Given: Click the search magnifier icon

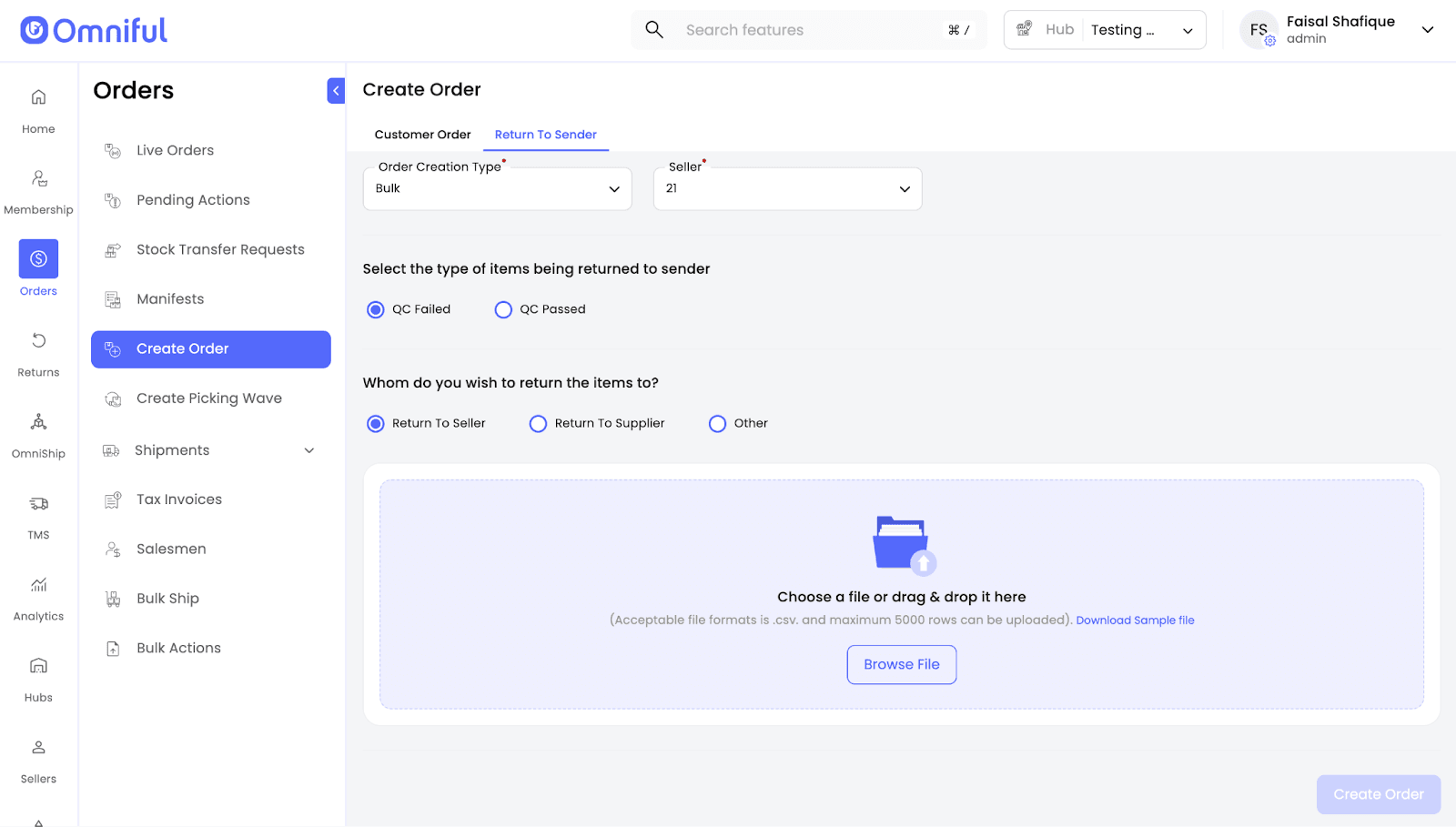Looking at the screenshot, I should point(654,30).
